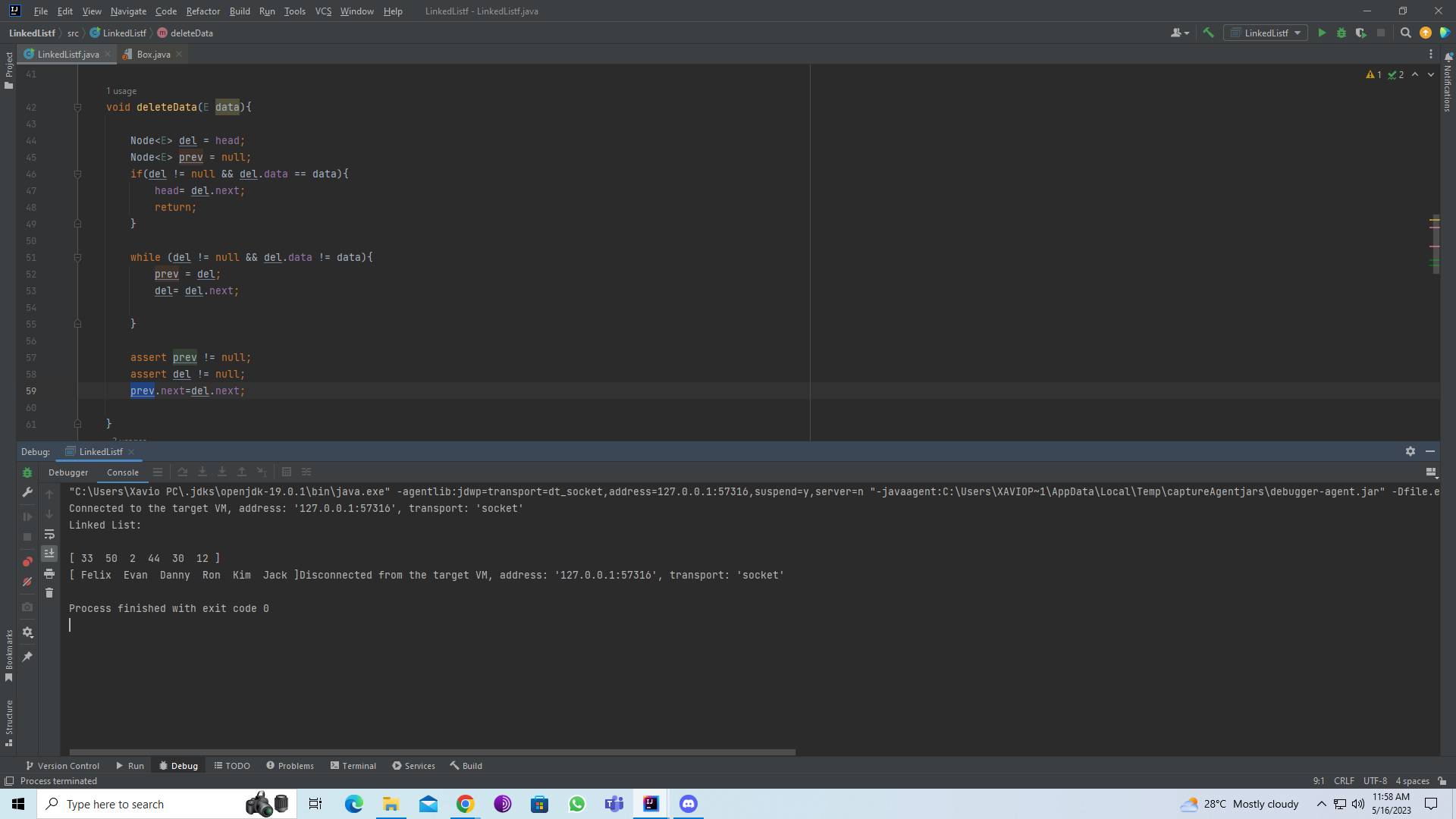Image resolution: width=1456 pixels, height=819 pixels.
Task: Start debugging with the bug icon in toolbar
Action: (1341, 33)
